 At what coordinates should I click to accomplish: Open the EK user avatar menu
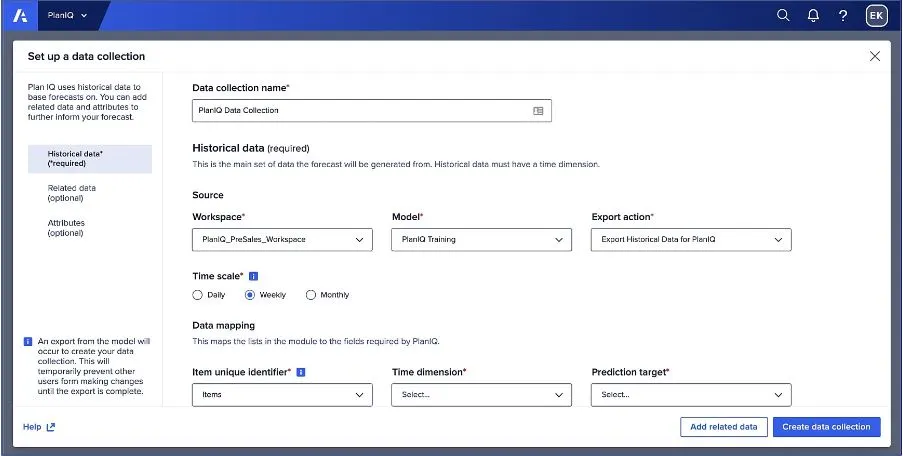[877, 16]
